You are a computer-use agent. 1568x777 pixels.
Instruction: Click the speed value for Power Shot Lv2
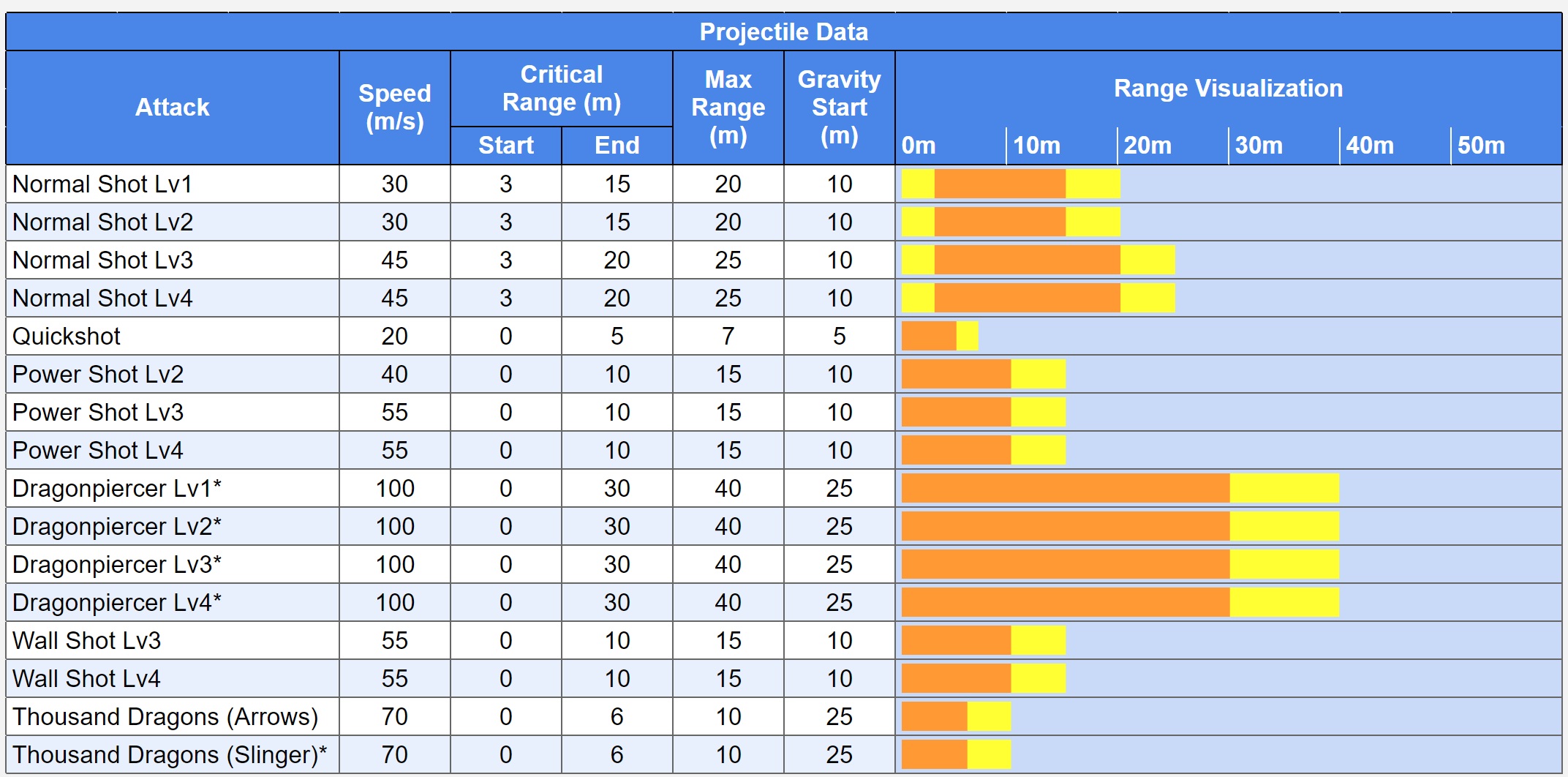click(395, 375)
